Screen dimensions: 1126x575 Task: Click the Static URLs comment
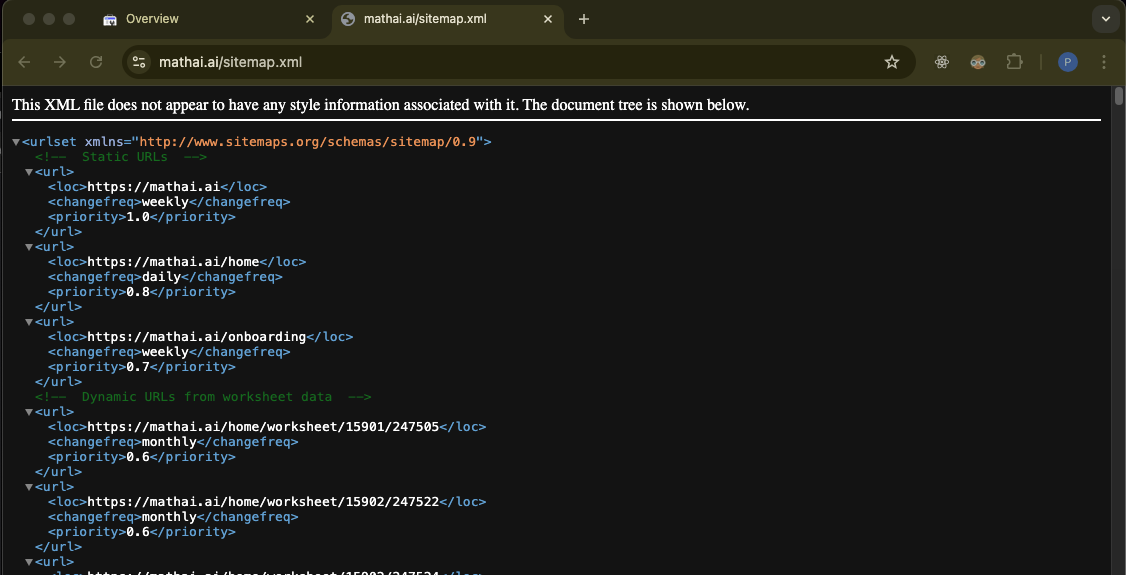point(121,156)
